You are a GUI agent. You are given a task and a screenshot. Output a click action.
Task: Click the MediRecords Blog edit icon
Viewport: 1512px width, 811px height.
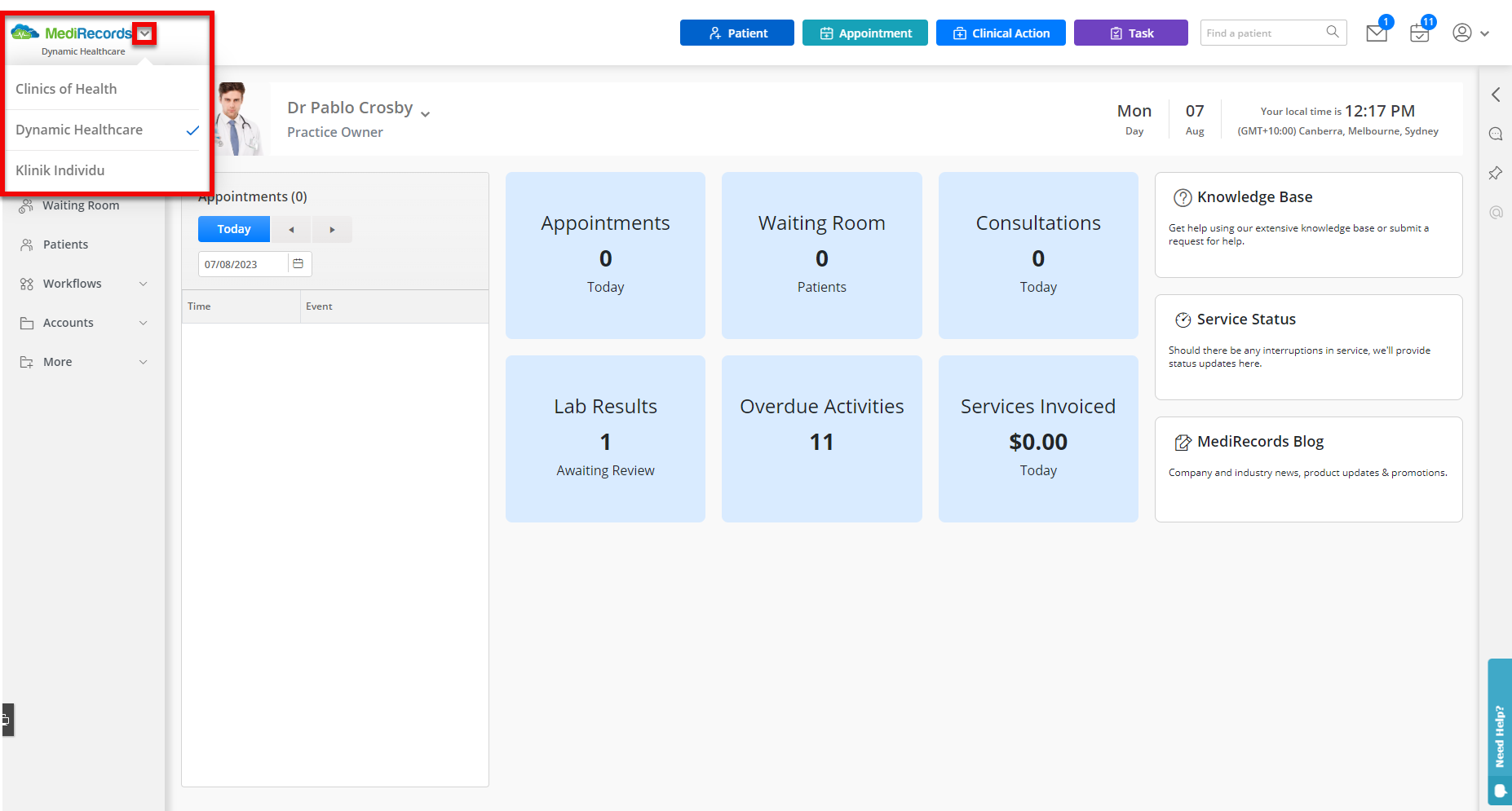[1183, 443]
